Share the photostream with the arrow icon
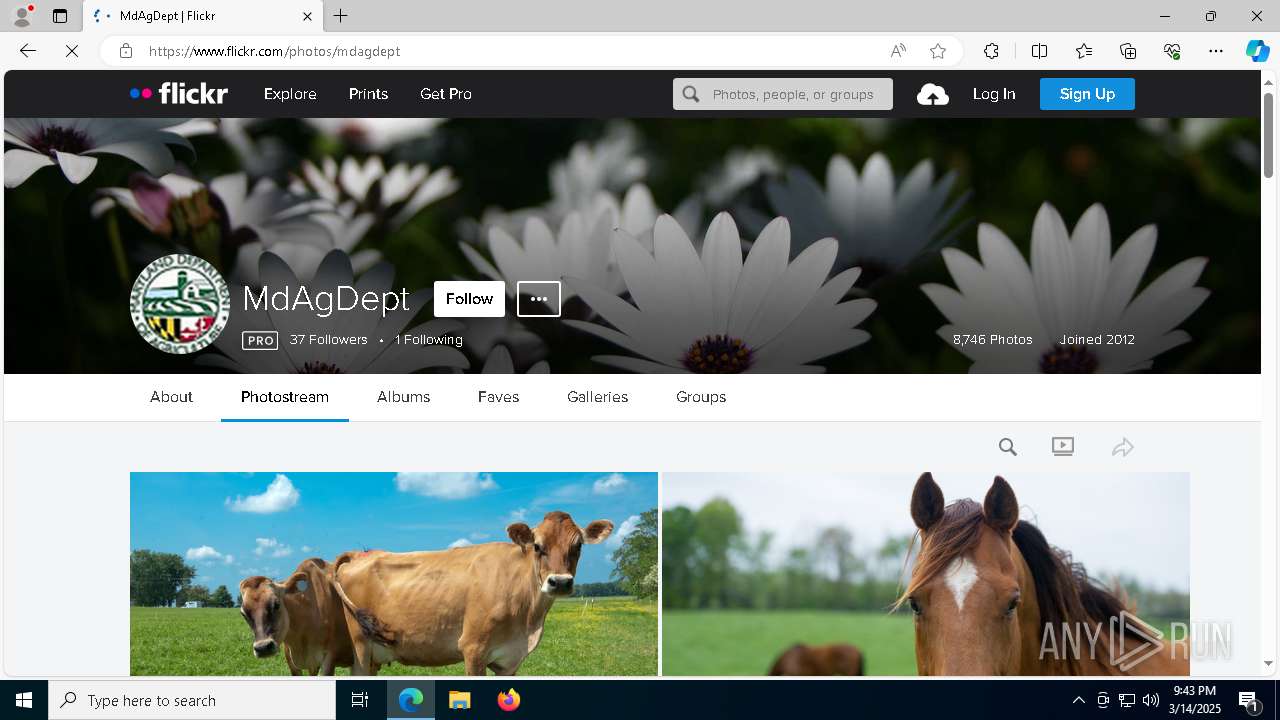1280x720 pixels. click(1122, 447)
